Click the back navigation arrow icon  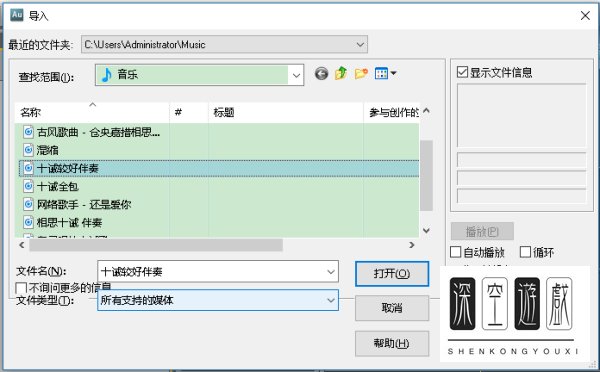(321, 73)
